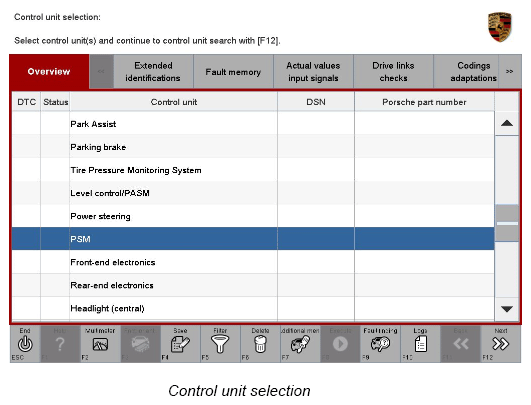The width and height of the screenshot is (531, 405).
Task: Click the DSN column header
Action: click(x=316, y=102)
